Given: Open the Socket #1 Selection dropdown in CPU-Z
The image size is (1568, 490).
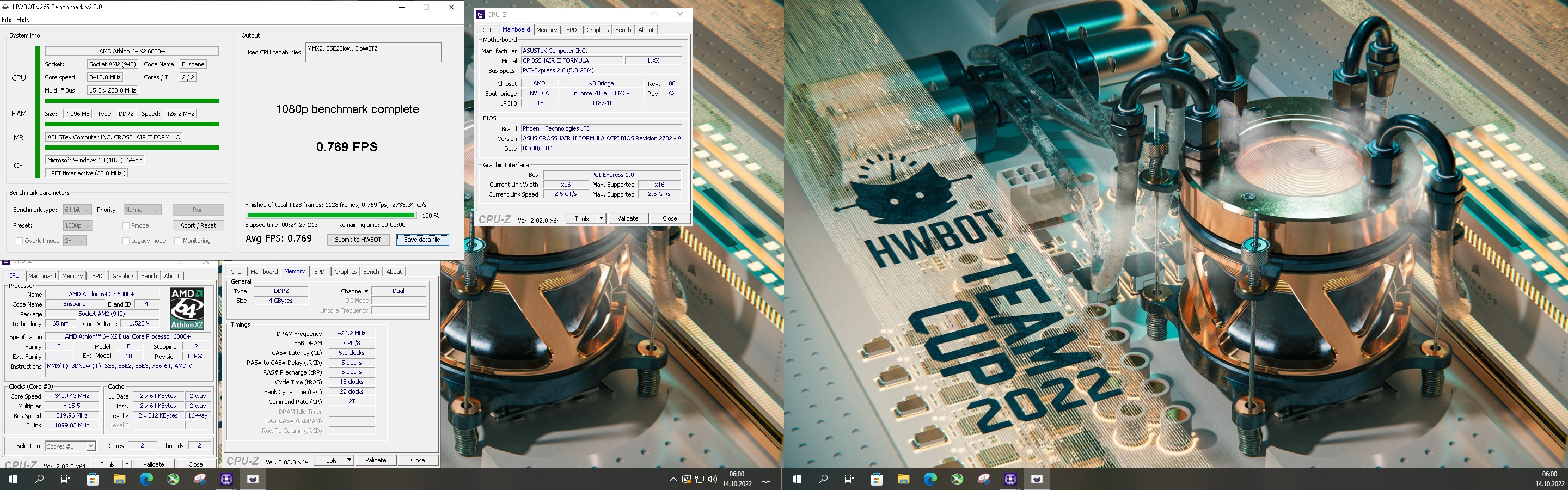Looking at the screenshot, I should tap(70, 446).
